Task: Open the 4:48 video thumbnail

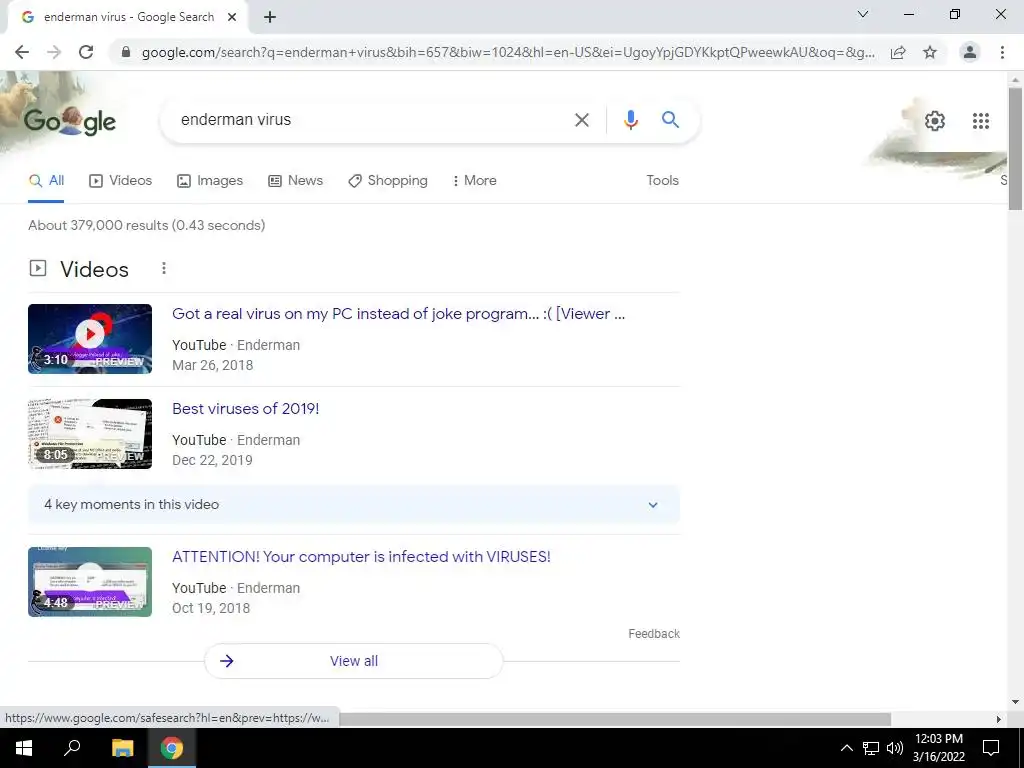Action: coord(90,582)
